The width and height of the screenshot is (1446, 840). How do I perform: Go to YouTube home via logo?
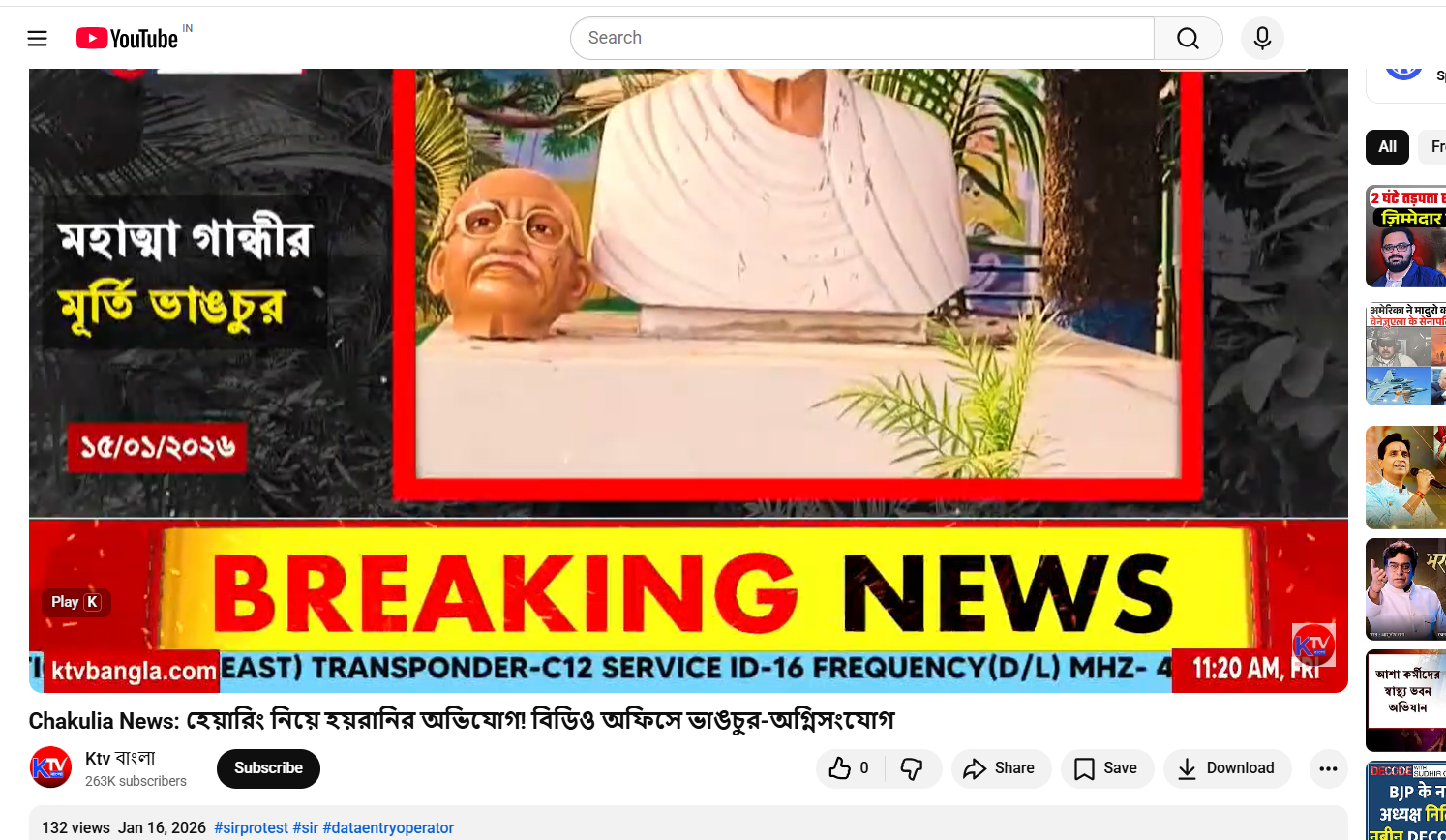[x=128, y=38]
